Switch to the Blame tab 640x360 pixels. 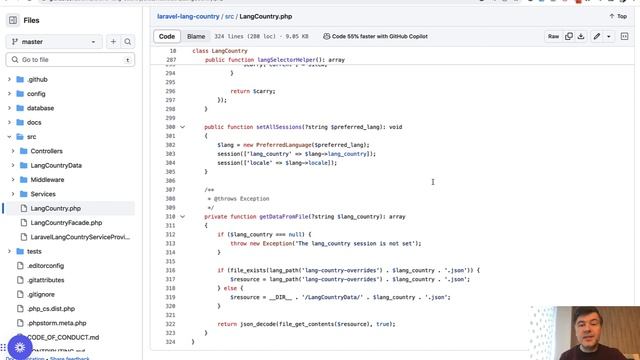point(196,36)
